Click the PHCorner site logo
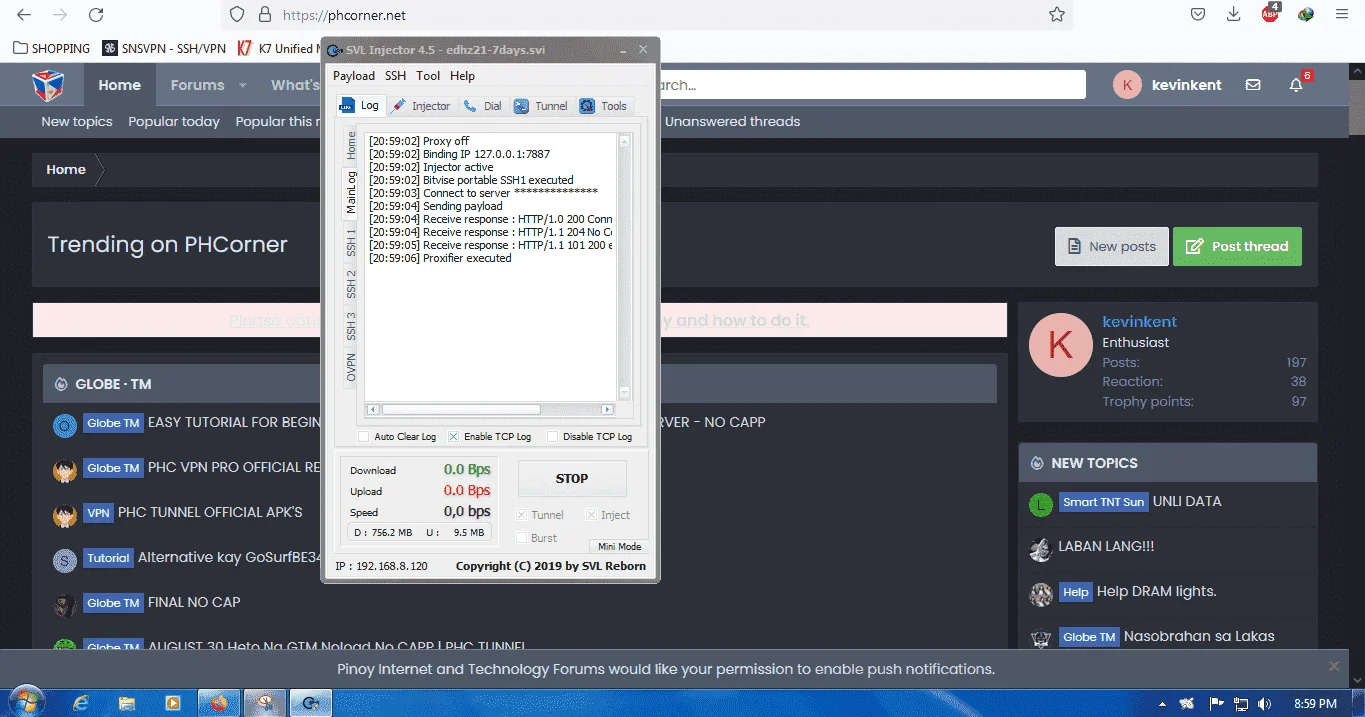 48,85
